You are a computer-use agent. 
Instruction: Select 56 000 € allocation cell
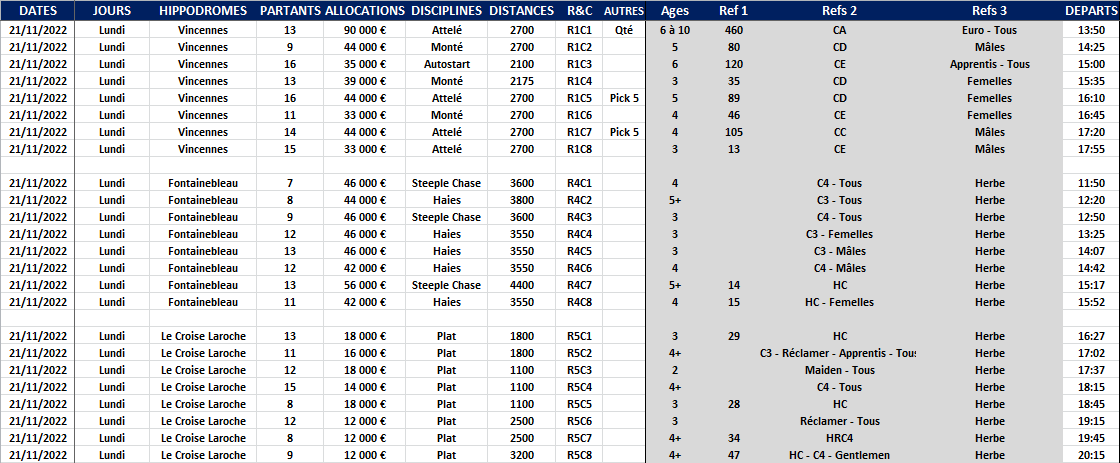[364, 285]
